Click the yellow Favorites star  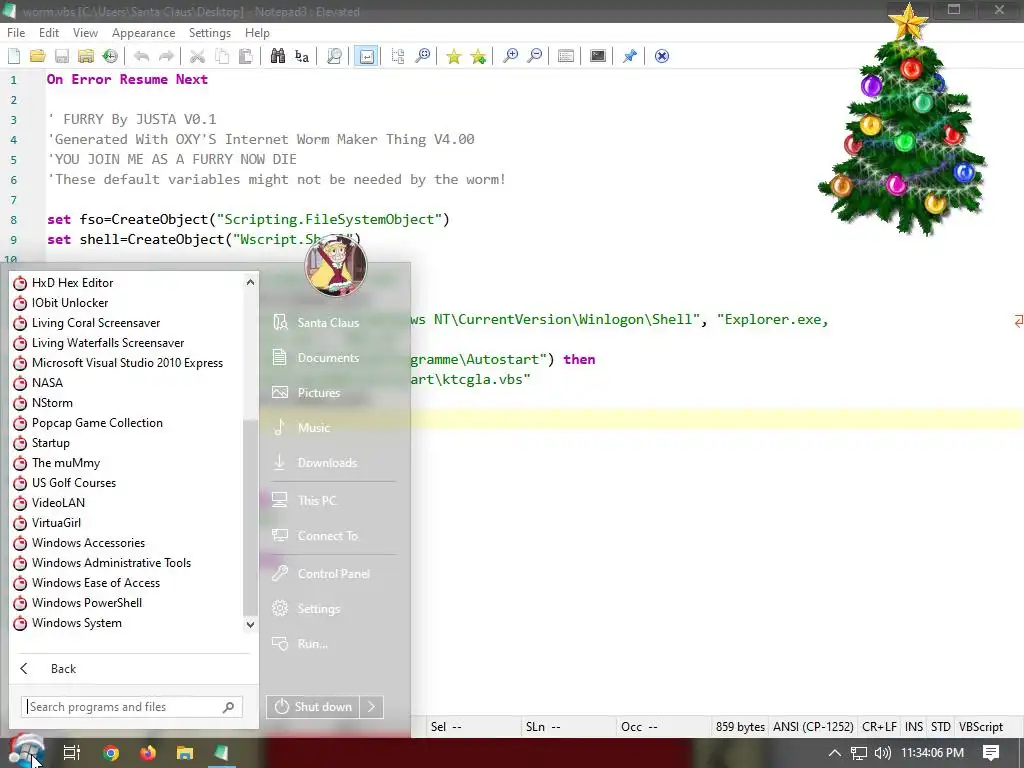pos(453,56)
